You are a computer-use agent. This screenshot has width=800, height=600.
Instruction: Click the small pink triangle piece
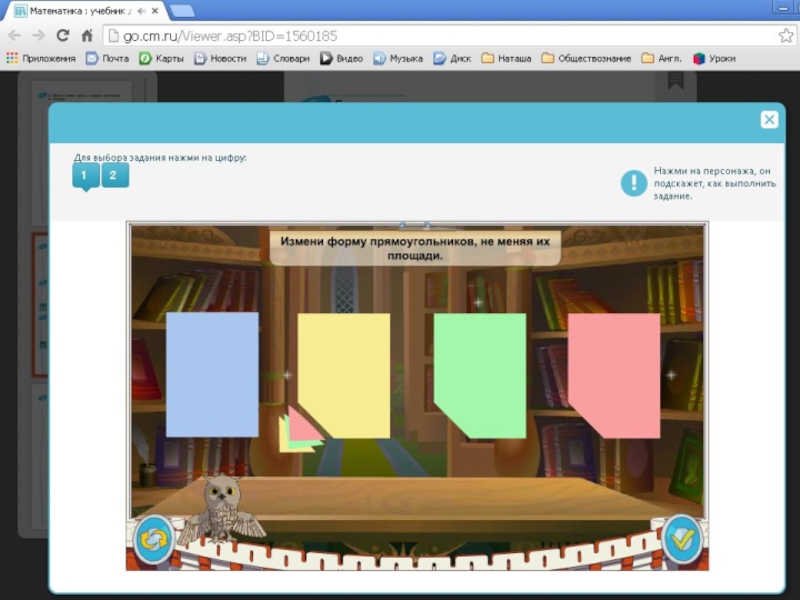[x=302, y=427]
